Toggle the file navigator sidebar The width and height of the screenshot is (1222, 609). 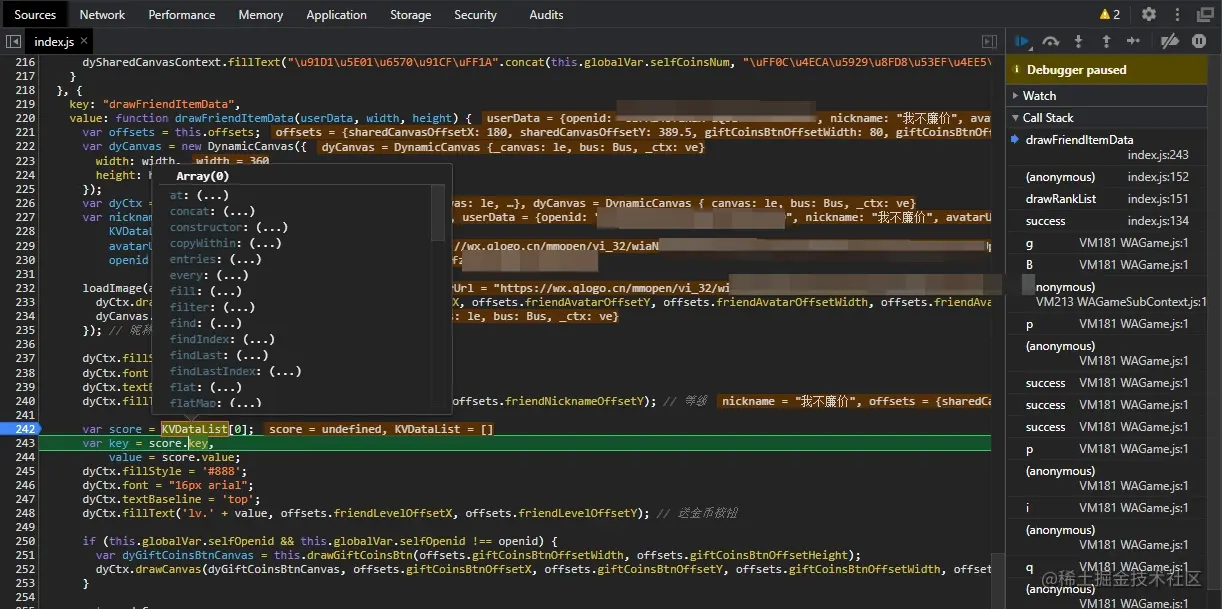click(13, 41)
